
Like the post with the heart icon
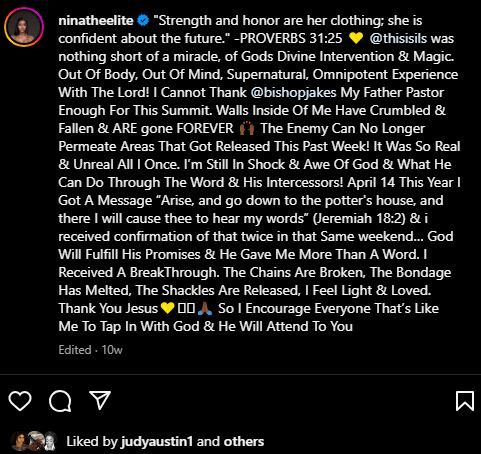(x=20, y=401)
